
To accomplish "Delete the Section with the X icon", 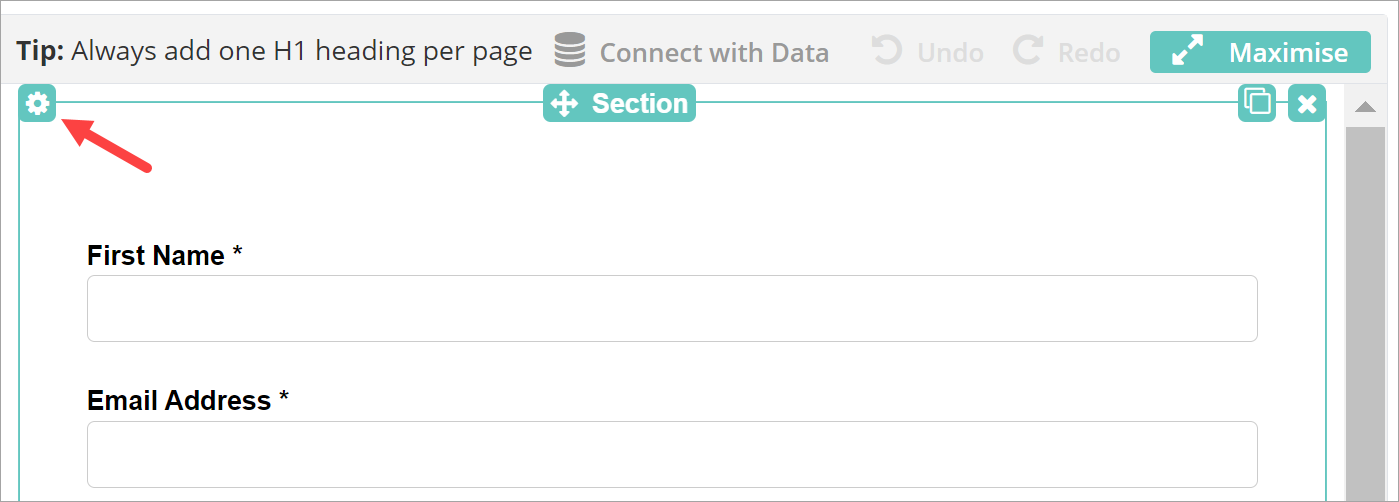I will [x=1307, y=103].
